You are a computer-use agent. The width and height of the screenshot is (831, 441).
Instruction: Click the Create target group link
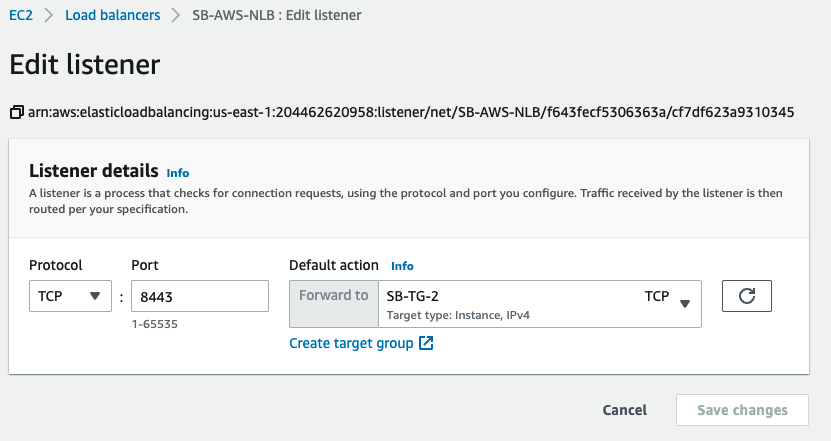(351, 344)
